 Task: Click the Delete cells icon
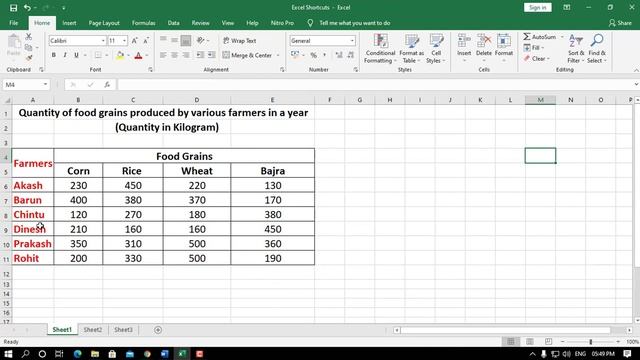coord(484,41)
